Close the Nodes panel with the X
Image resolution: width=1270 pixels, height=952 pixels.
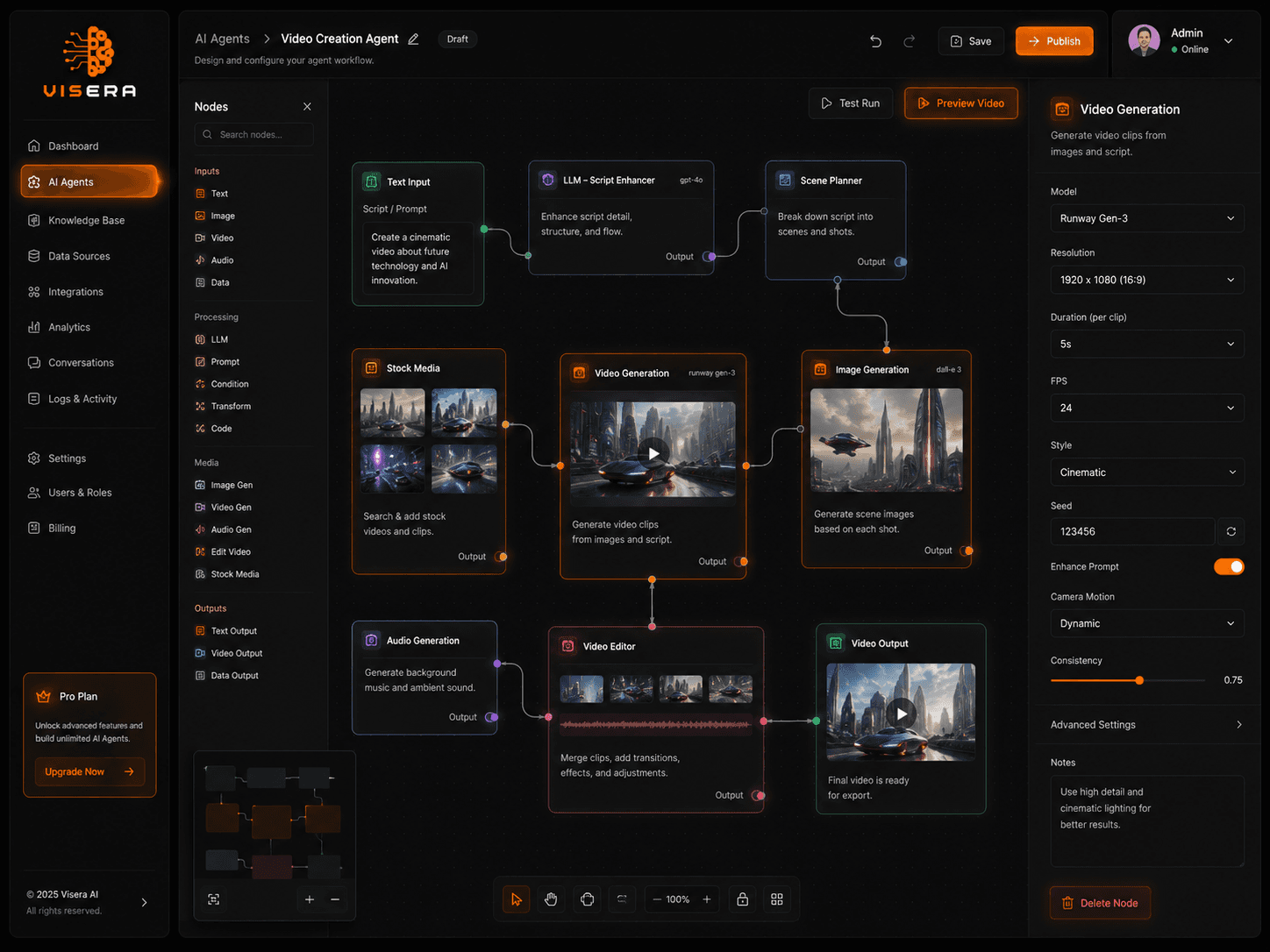tap(307, 106)
